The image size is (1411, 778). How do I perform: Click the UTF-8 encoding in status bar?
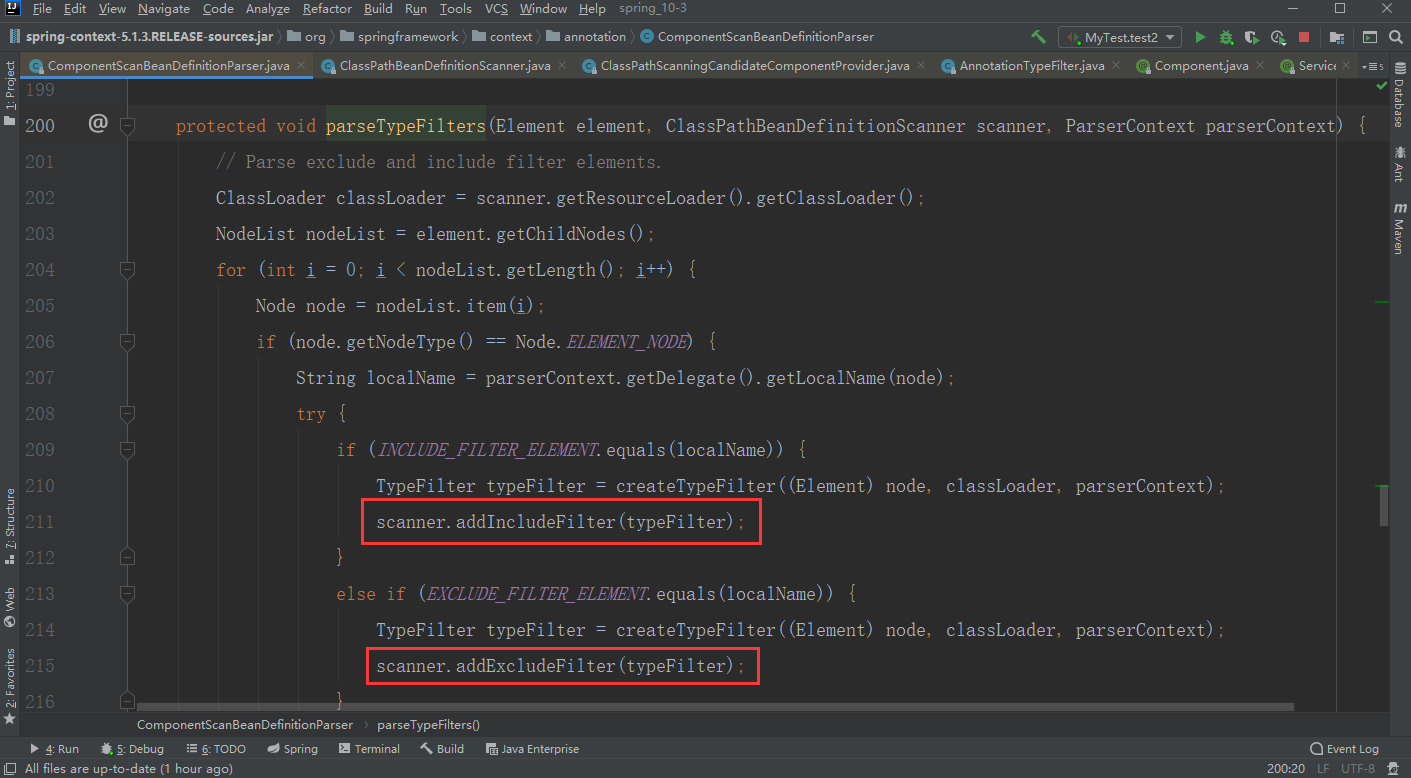(x=1358, y=769)
